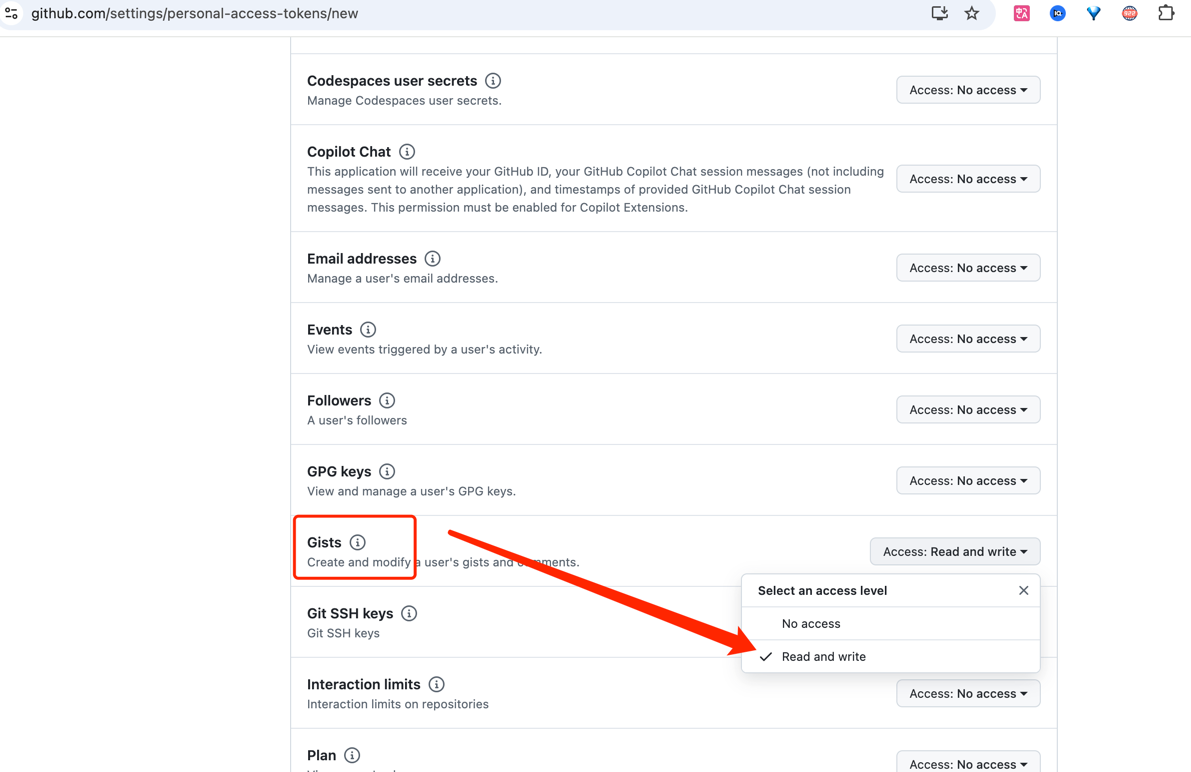Click the info icon next to Plan
The height and width of the screenshot is (772, 1191).
coord(352,755)
